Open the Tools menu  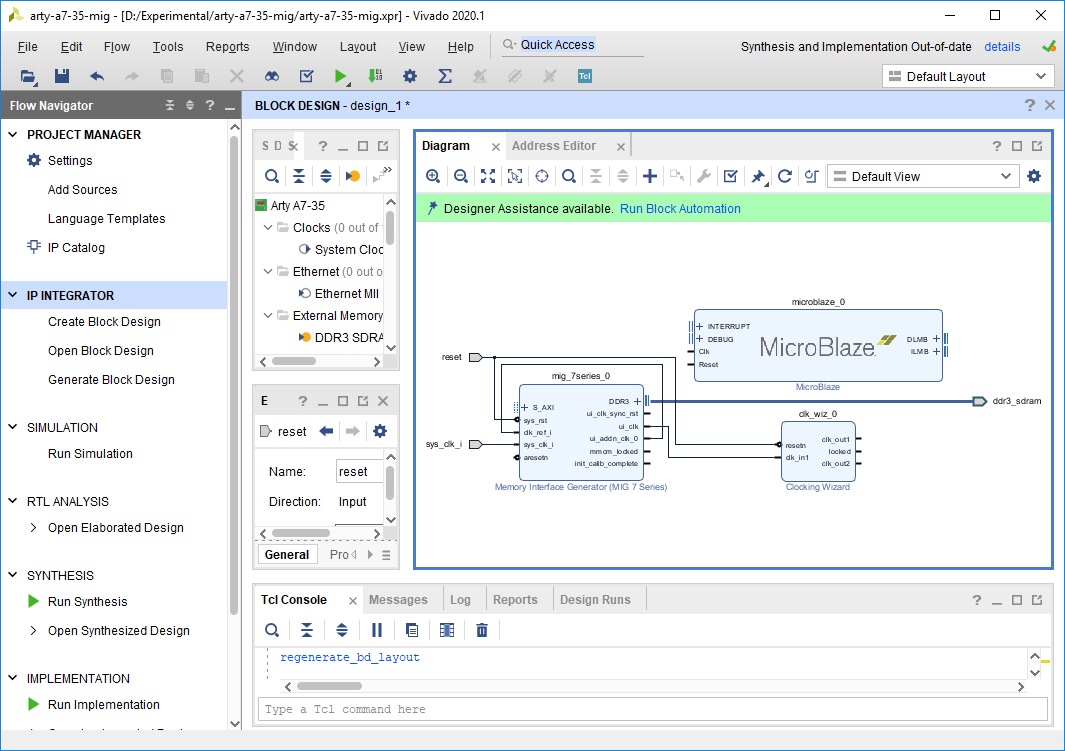168,47
